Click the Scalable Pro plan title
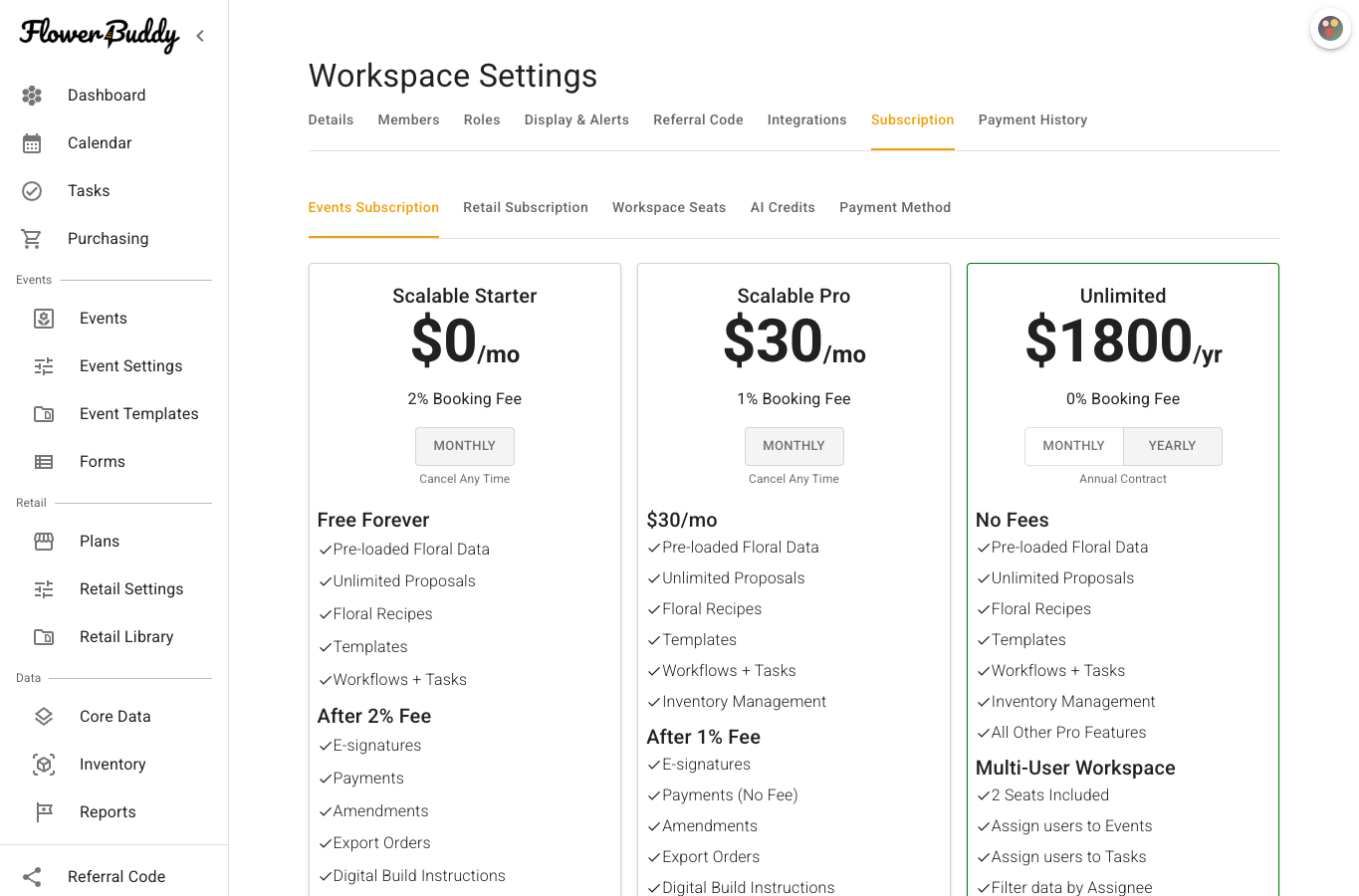Image resolution: width=1359 pixels, height=896 pixels. (794, 296)
